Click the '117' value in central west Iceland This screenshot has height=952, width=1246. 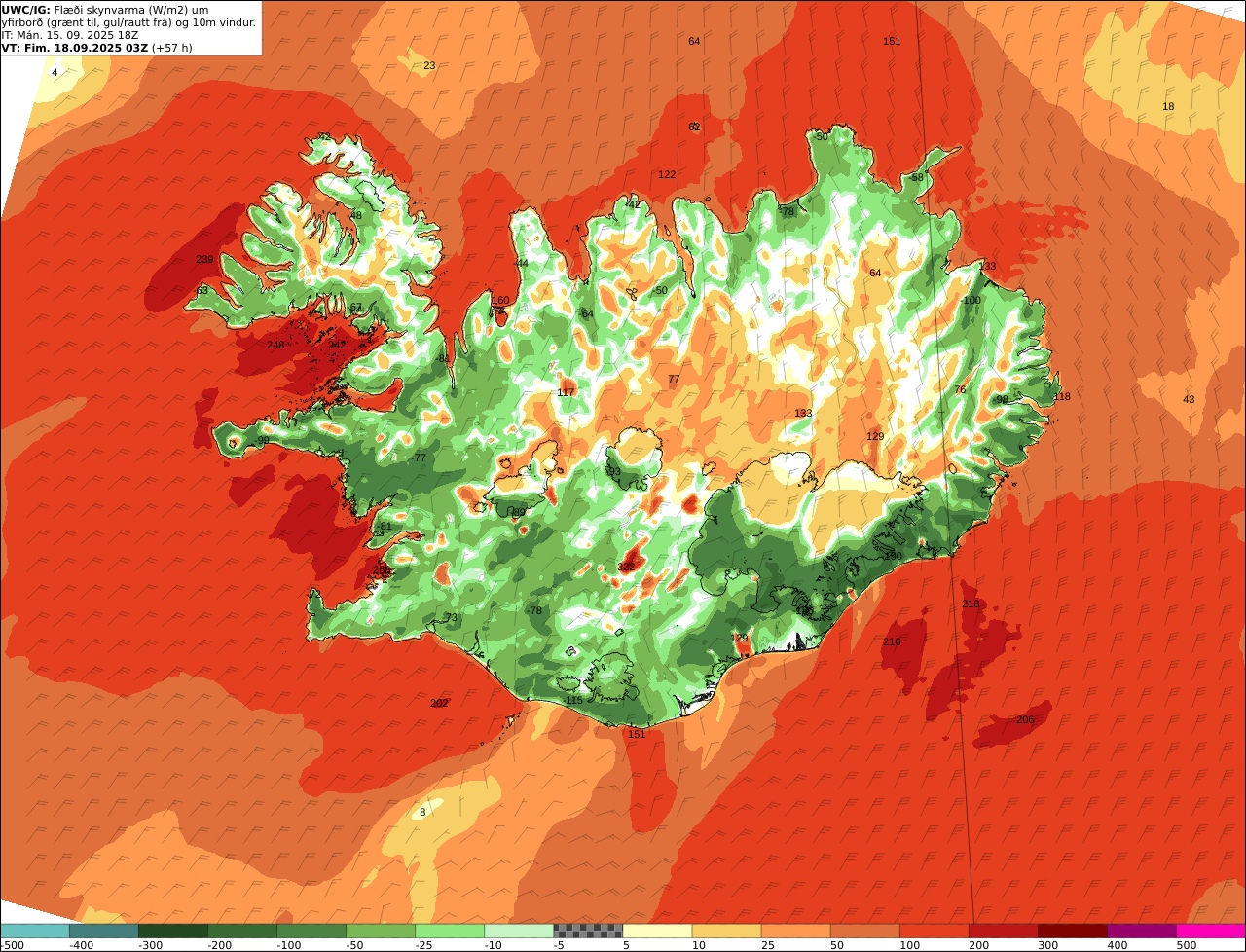(x=566, y=392)
